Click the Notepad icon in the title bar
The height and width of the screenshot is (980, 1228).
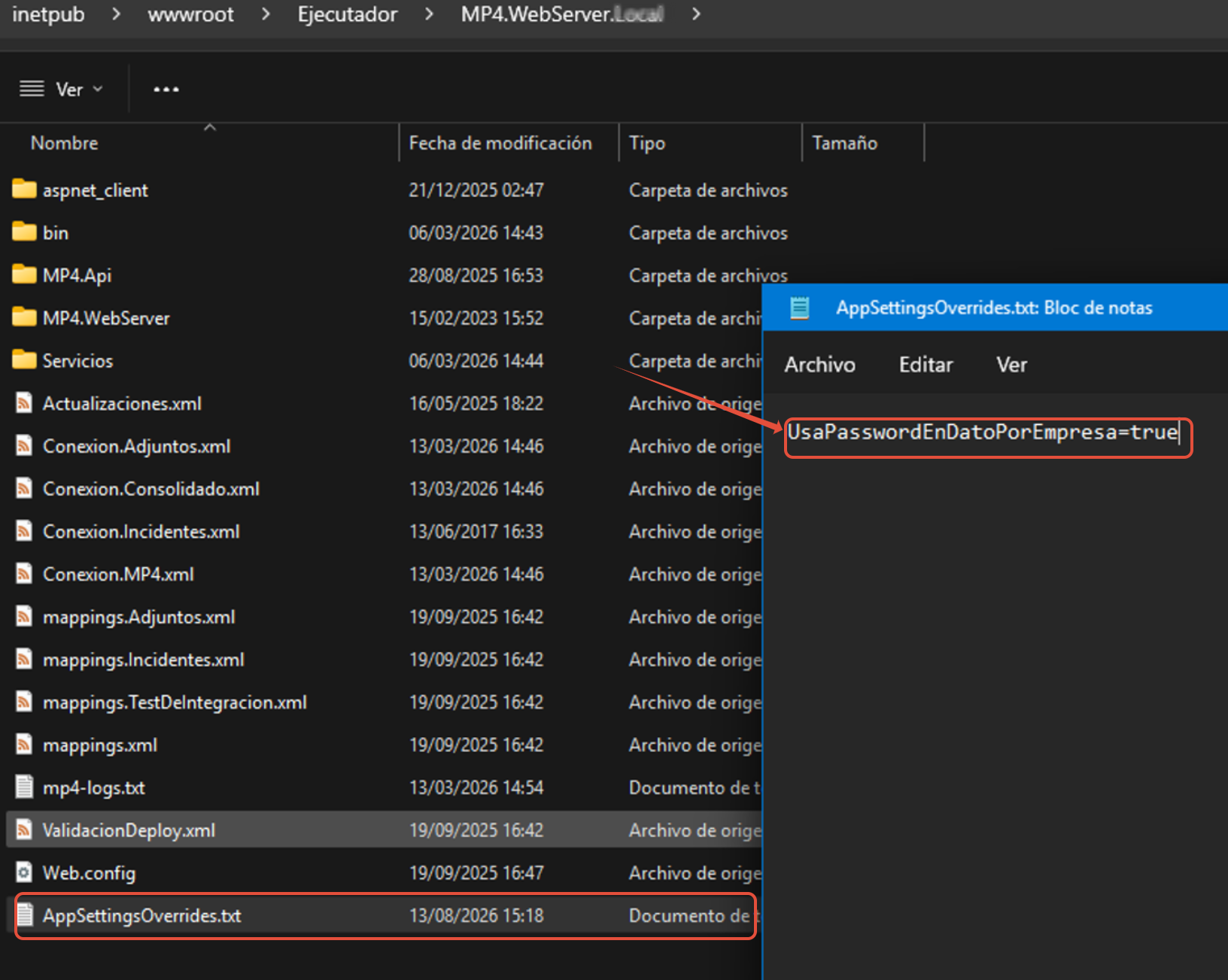[x=799, y=308]
